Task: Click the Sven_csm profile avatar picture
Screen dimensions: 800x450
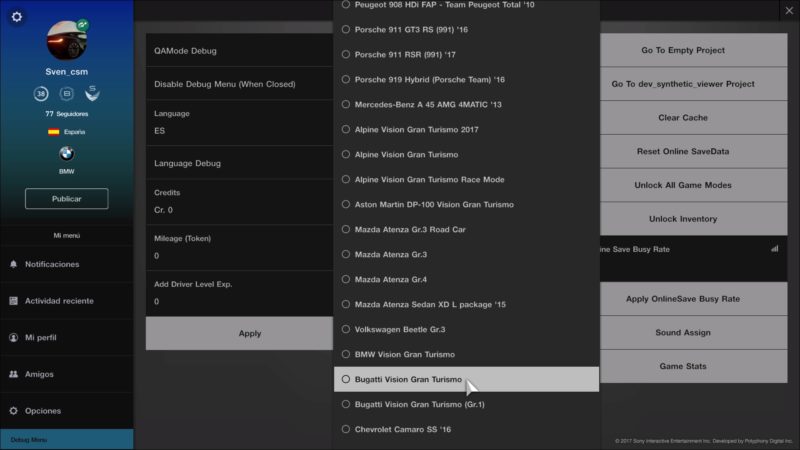Action: click(66, 41)
